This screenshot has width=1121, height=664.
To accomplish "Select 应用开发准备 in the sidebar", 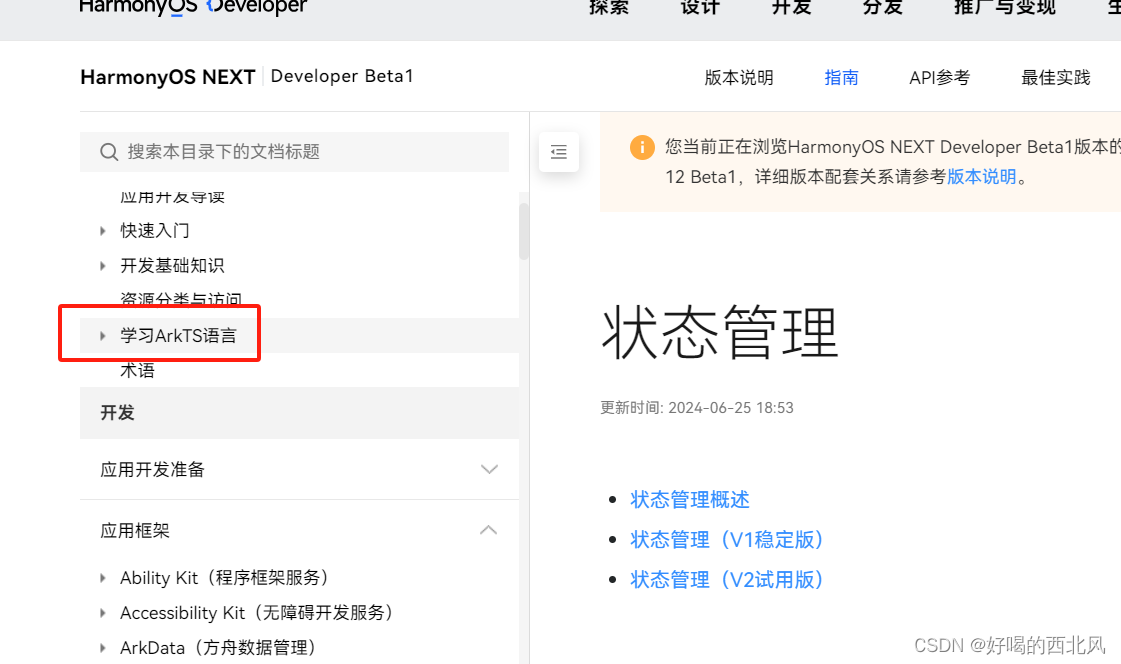I will click(152, 470).
